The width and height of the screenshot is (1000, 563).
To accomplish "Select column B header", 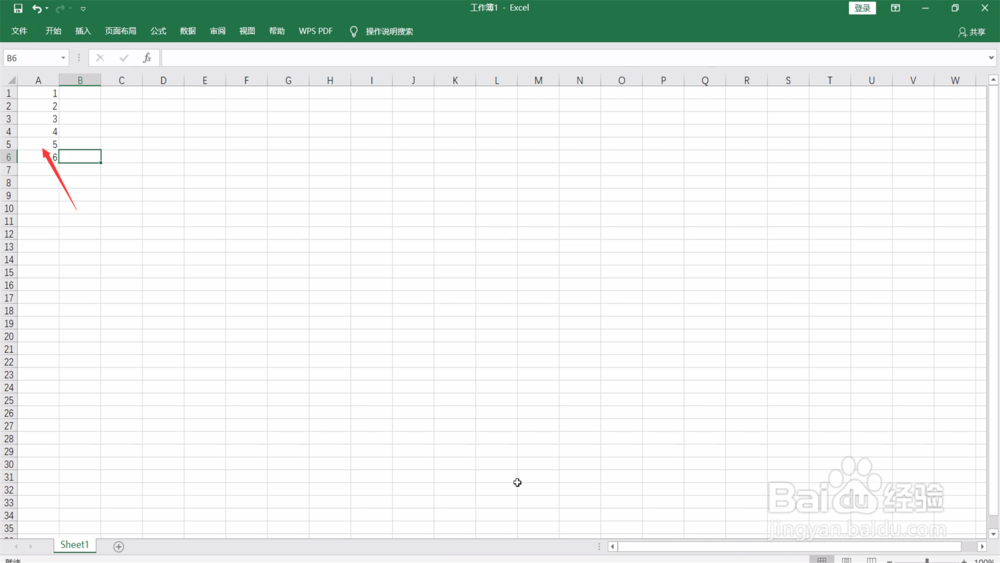I will (80, 80).
